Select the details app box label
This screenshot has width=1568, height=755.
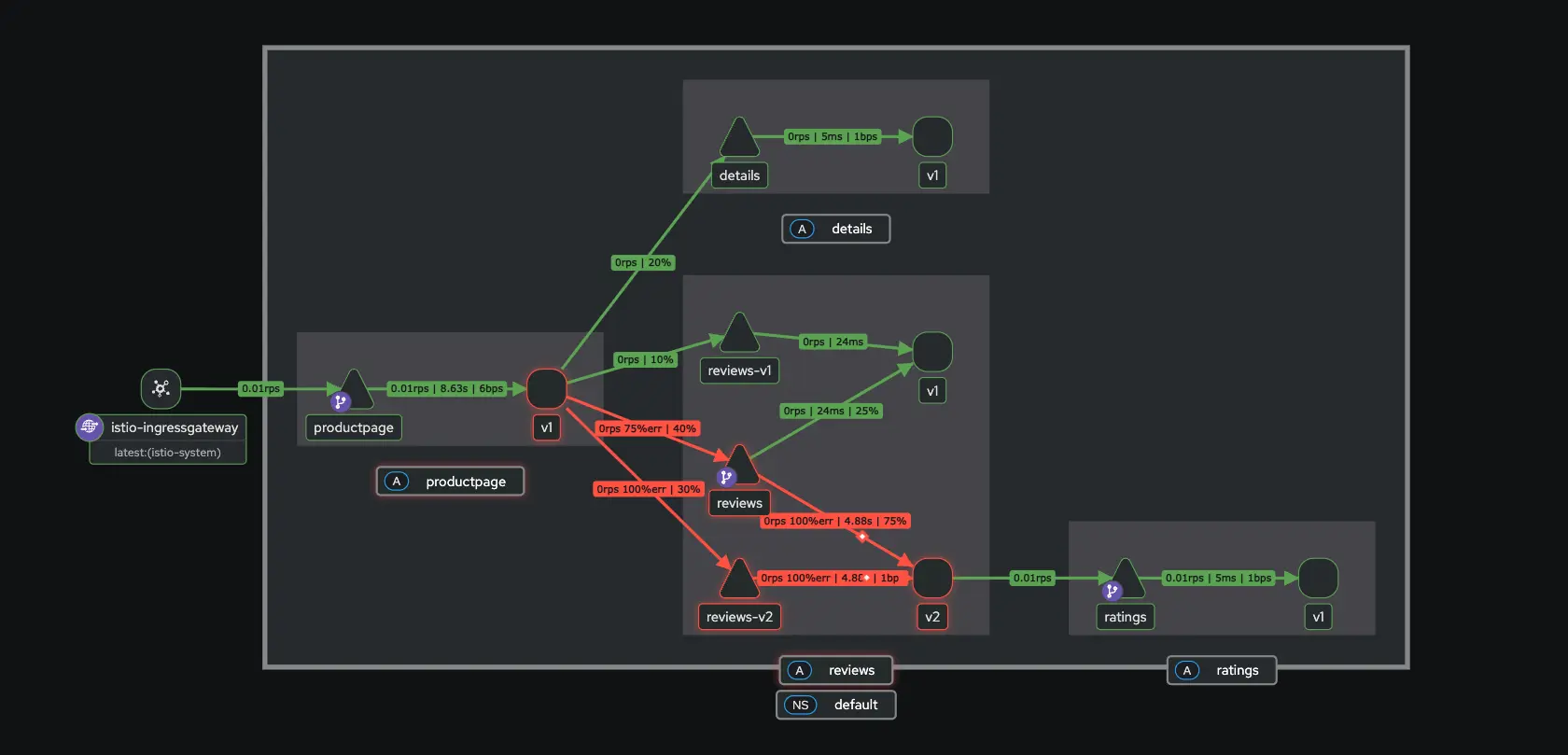[x=835, y=229]
